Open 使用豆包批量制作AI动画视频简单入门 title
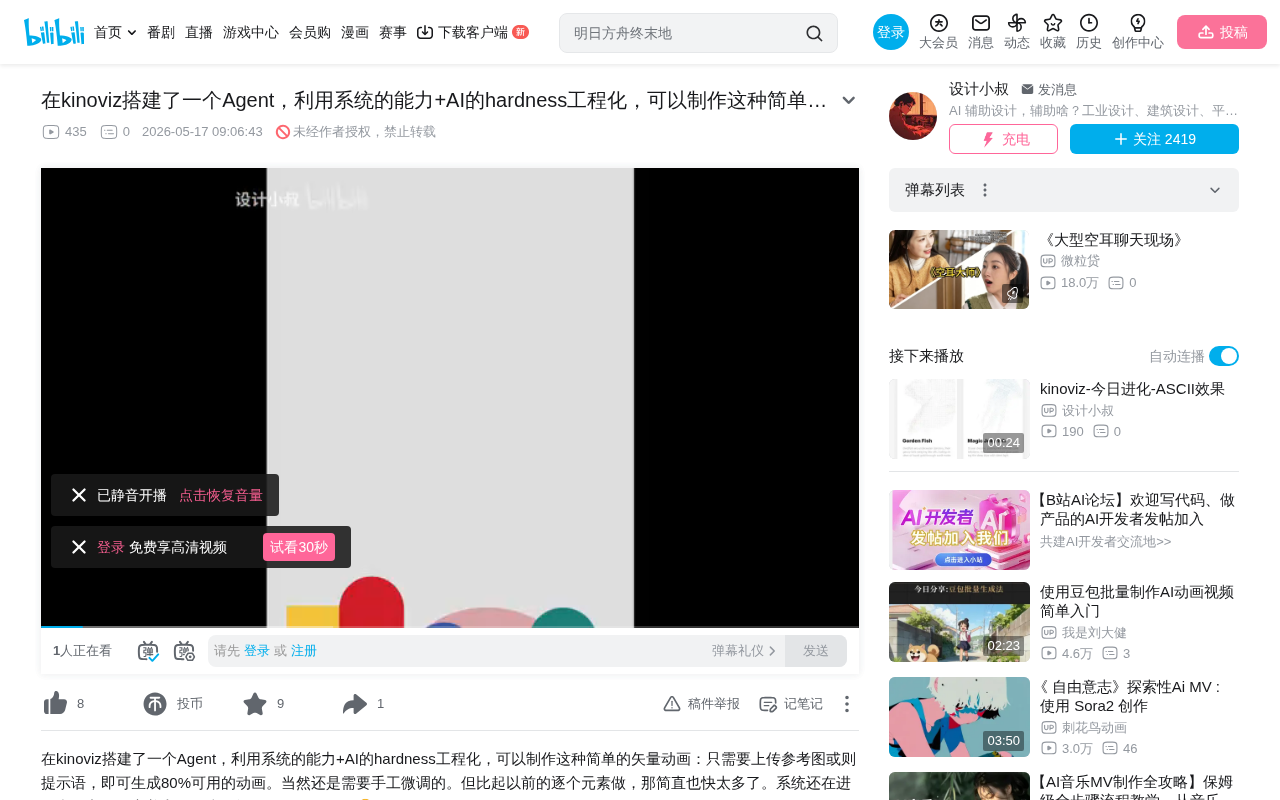Image resolution: width=1280 pixels, height=800 pixels. (1137, 601)
